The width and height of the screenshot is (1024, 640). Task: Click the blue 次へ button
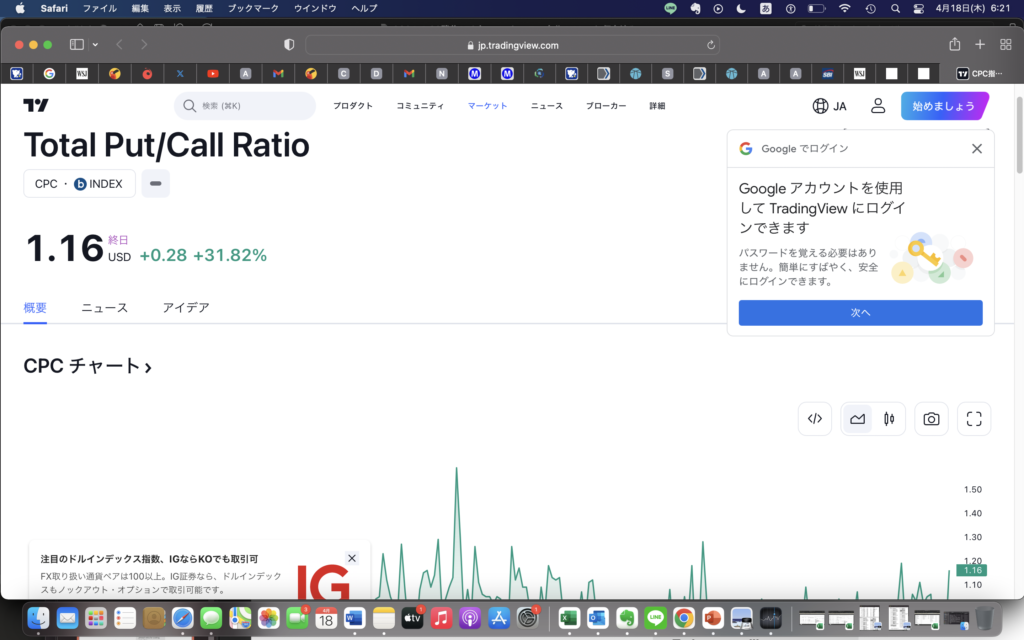(860, 313)
